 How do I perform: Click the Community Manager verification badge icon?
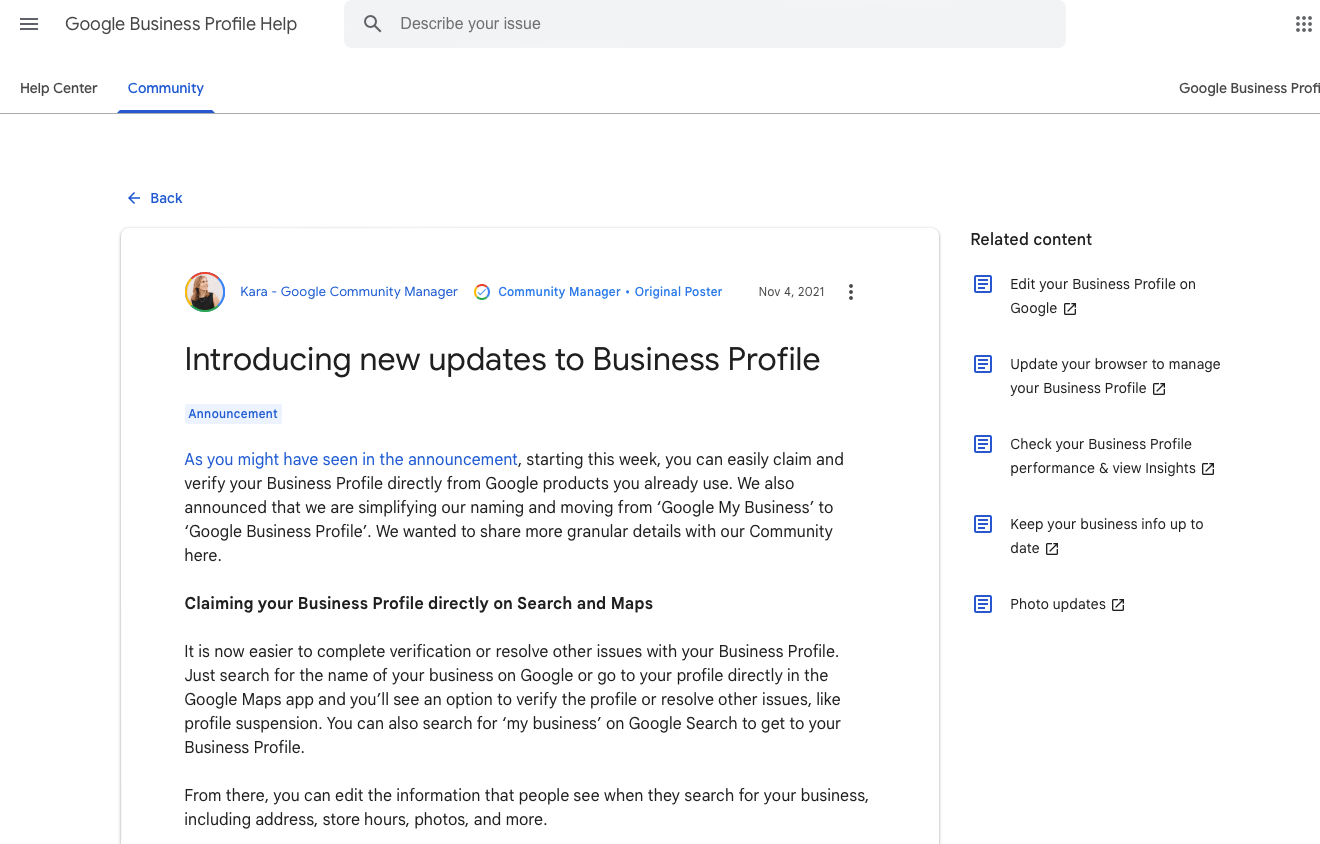[482, 291]
